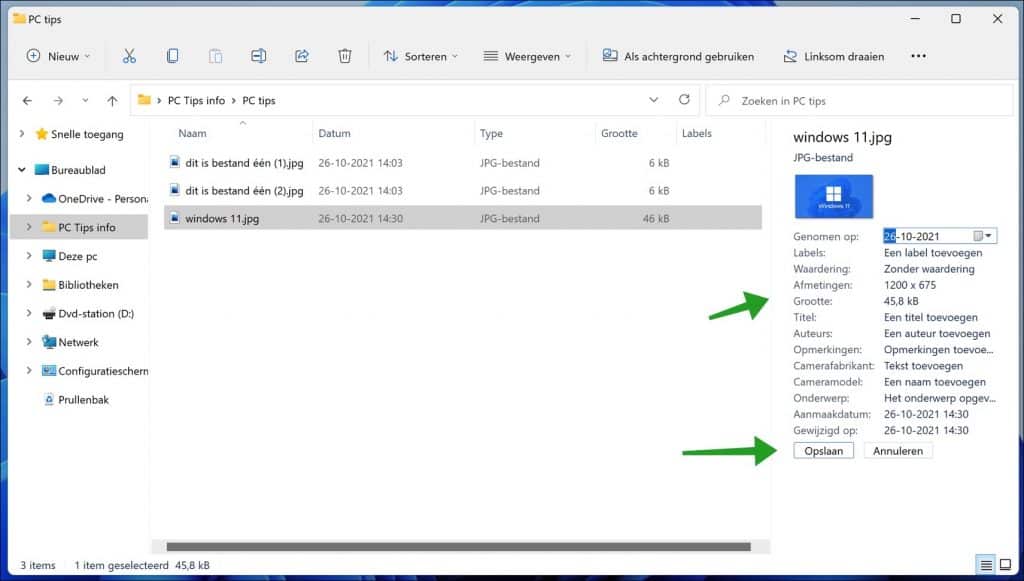1024x581 pixels.
Task: Click the Linksom draaien rotate icon
Action: pos(834,56)
